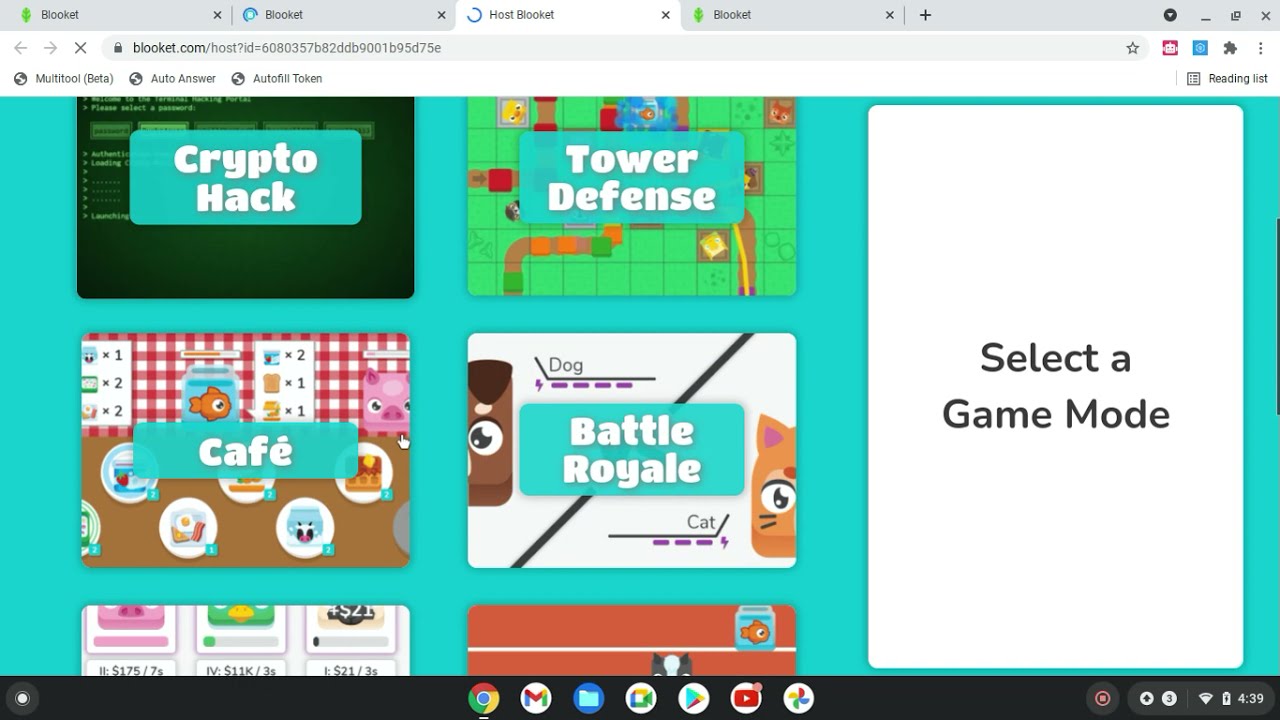This screenshot has height=720, width=1280.
Task: Go back to the previous page
Action: coord(21,48)
